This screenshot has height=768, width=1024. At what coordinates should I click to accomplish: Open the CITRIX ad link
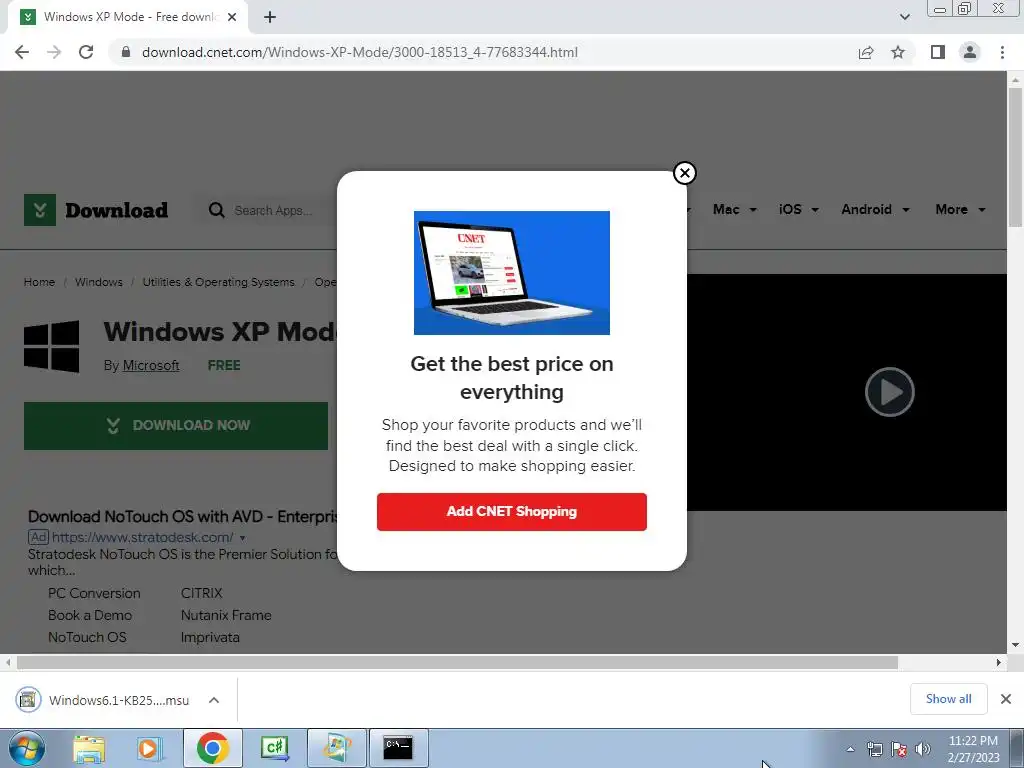[x=202, y=593]
